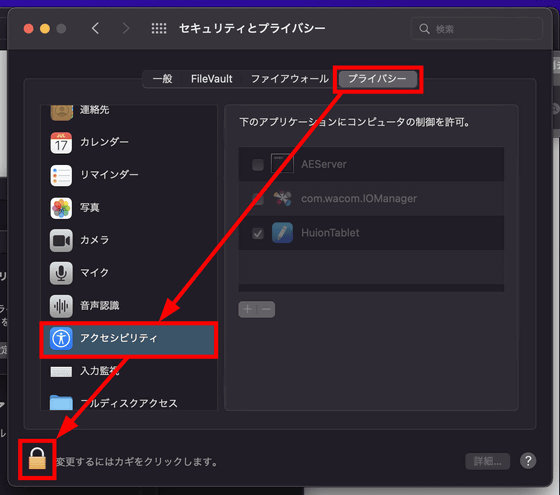Show all preferences grid icon
Screen dimensions: 560x495
[x=159, y=28]
